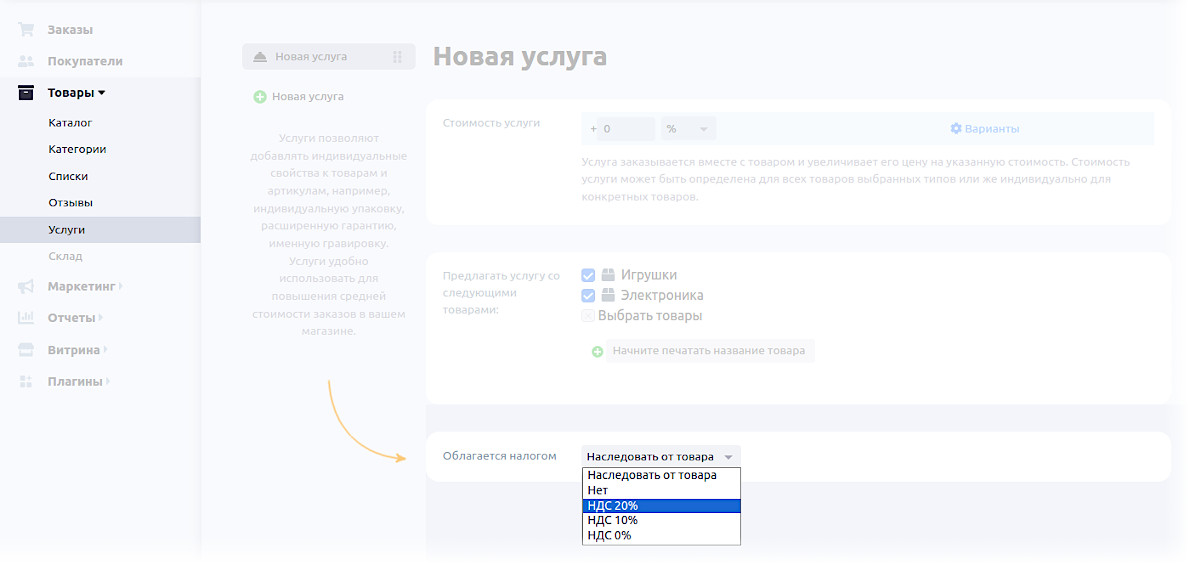Click the Маркетинг megaphone icon

tap(26, 287)
